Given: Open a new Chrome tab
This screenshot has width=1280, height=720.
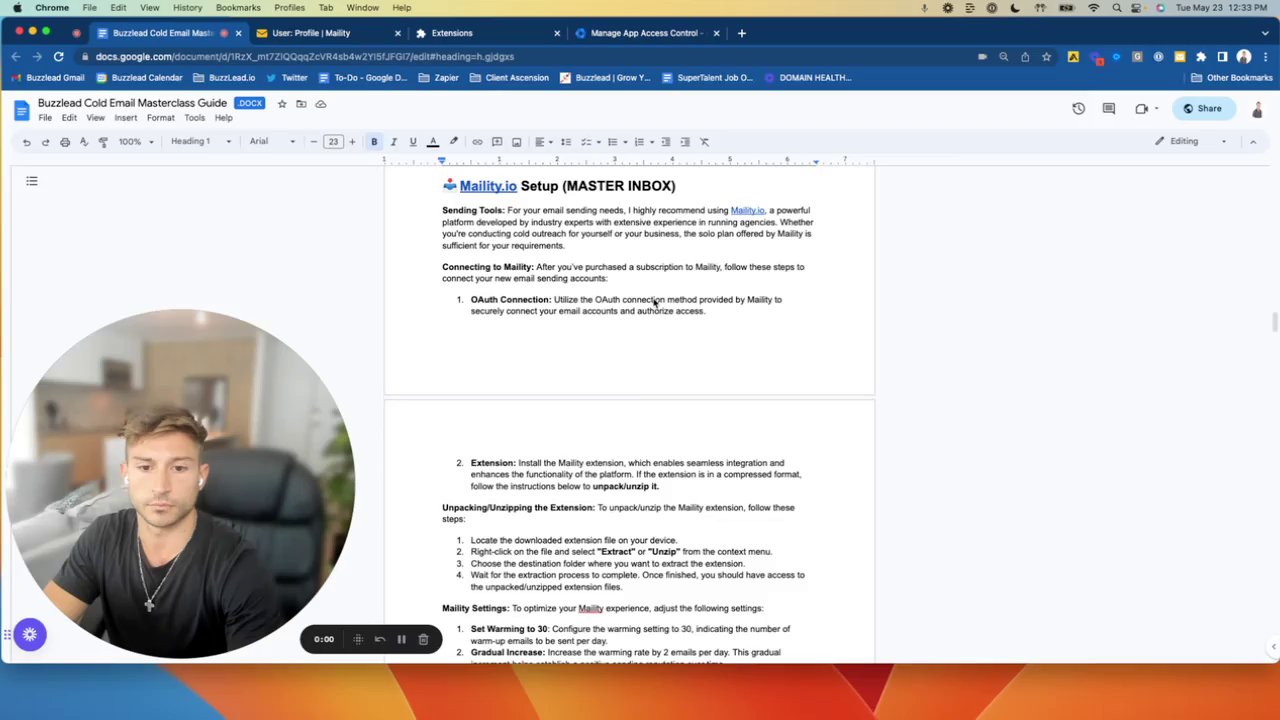Looking at the screenshot, I should [x=741, y=33].
